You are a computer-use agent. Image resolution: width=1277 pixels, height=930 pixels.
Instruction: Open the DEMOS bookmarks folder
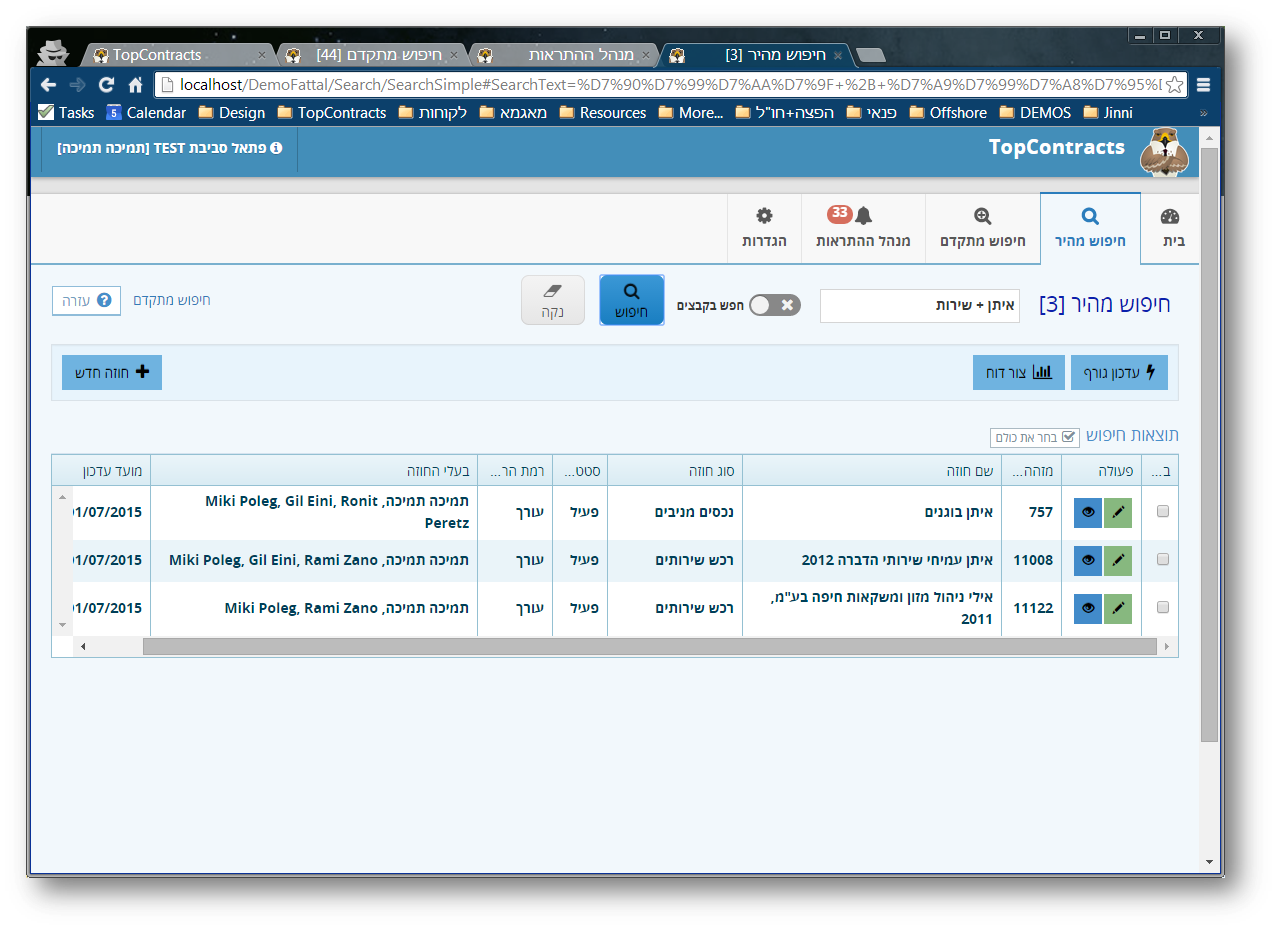tap(1035, 113)
